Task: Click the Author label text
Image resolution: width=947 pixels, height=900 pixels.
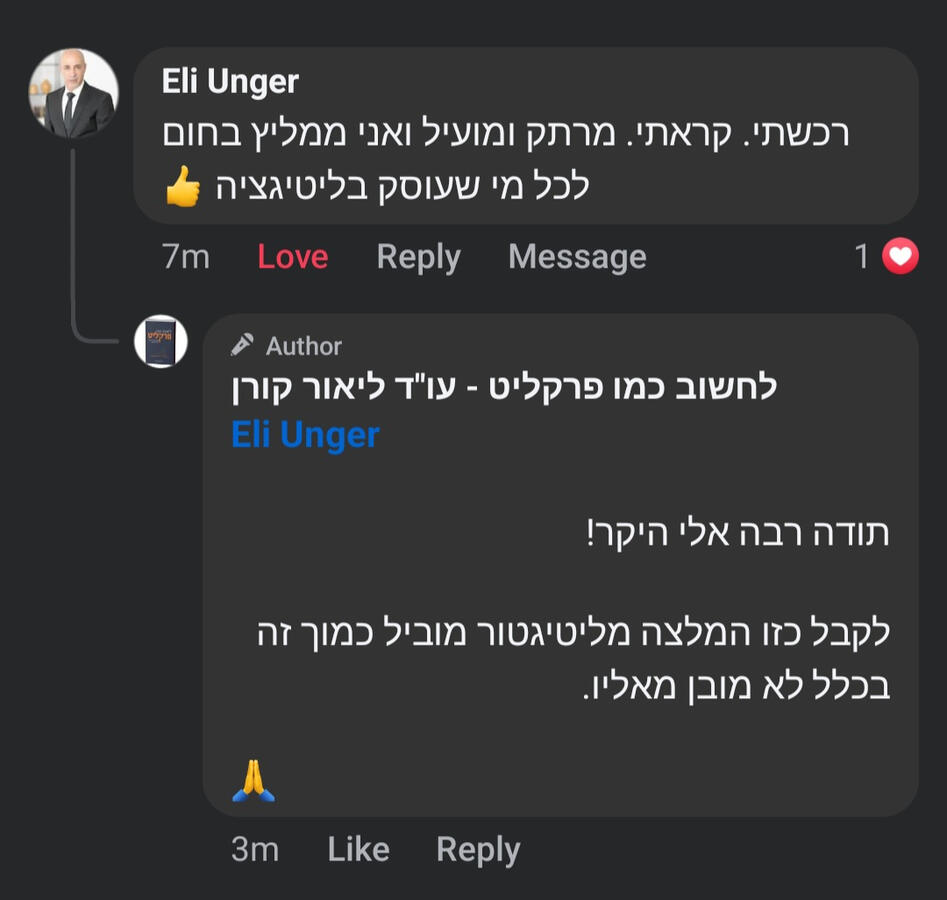Action: pos(303,346)
